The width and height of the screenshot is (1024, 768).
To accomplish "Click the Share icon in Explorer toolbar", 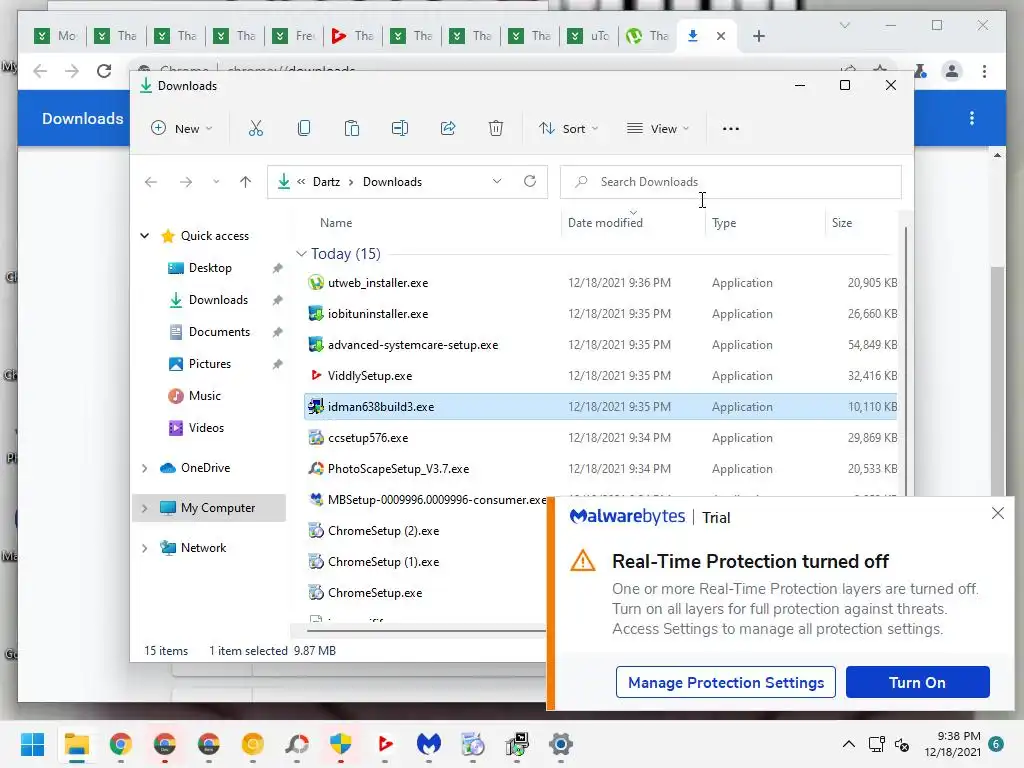I will (448, 129).
